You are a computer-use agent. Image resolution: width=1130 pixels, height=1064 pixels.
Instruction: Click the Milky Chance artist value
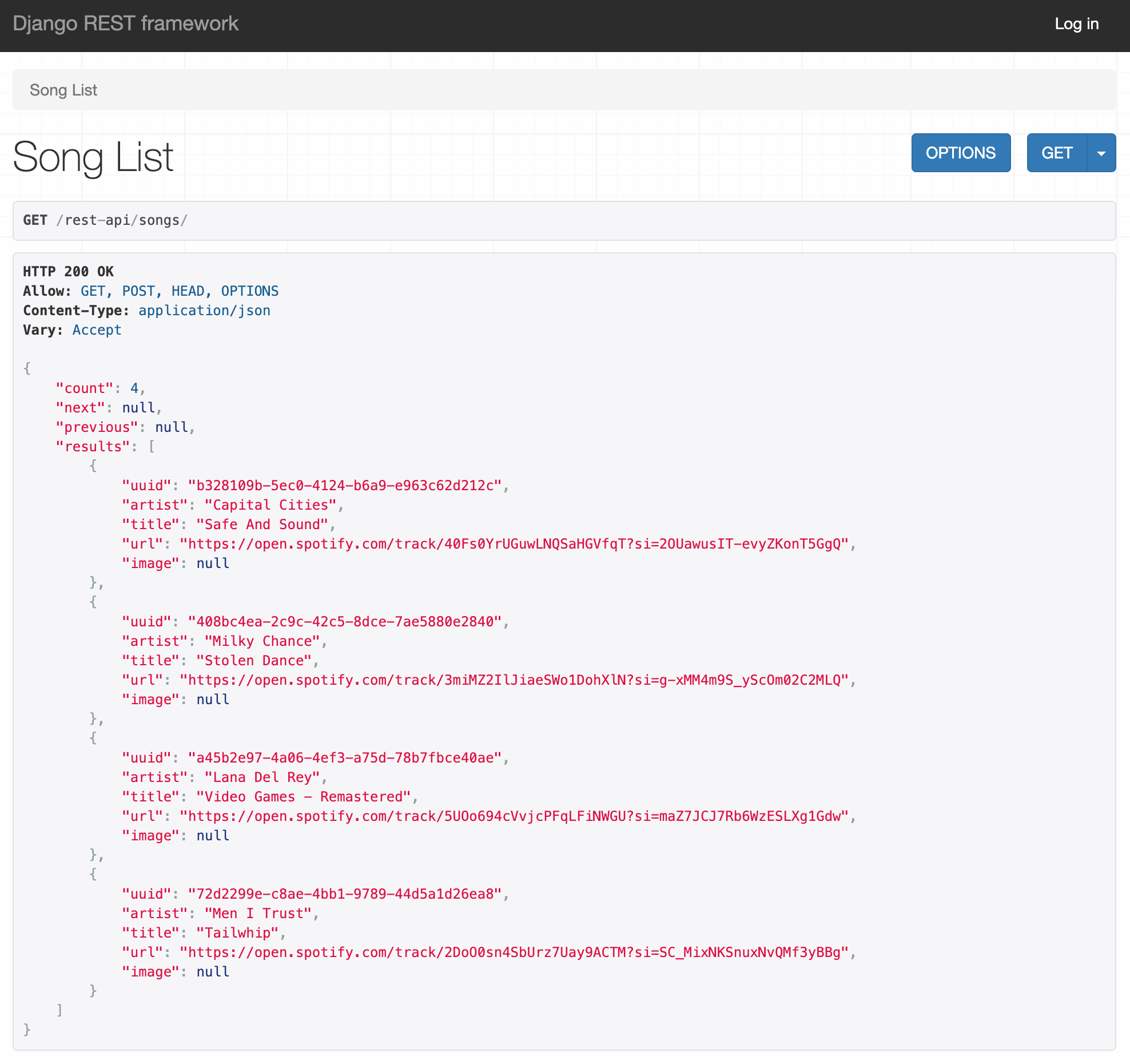(262, 641)
